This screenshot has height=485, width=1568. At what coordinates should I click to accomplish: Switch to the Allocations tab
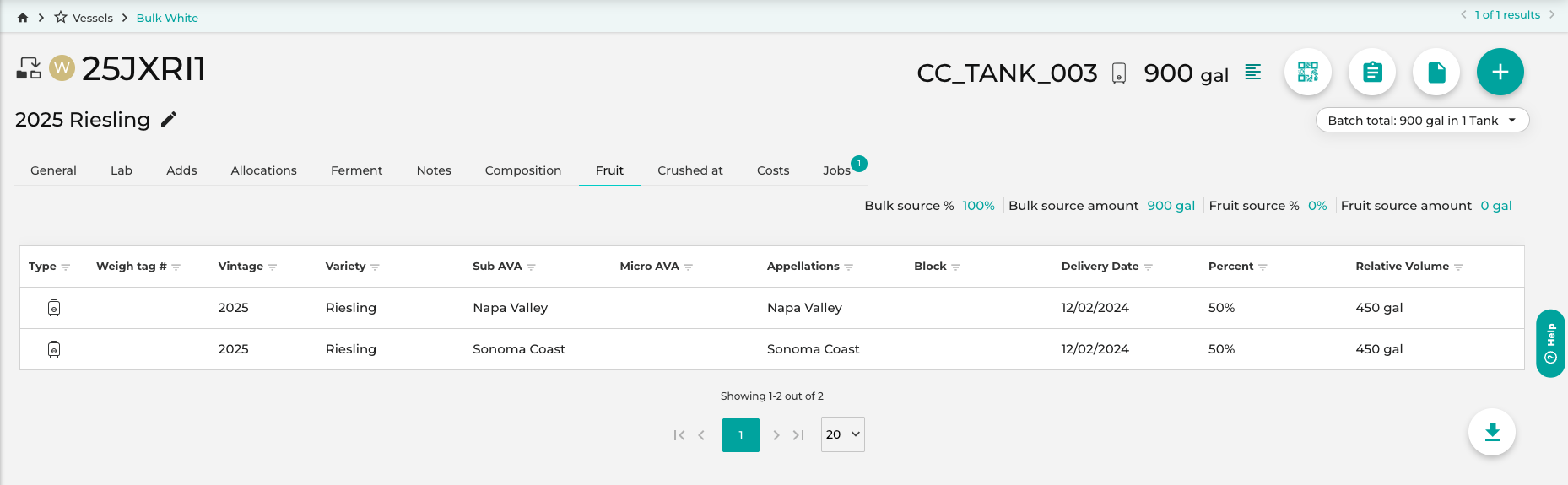[x=264, y=170]
